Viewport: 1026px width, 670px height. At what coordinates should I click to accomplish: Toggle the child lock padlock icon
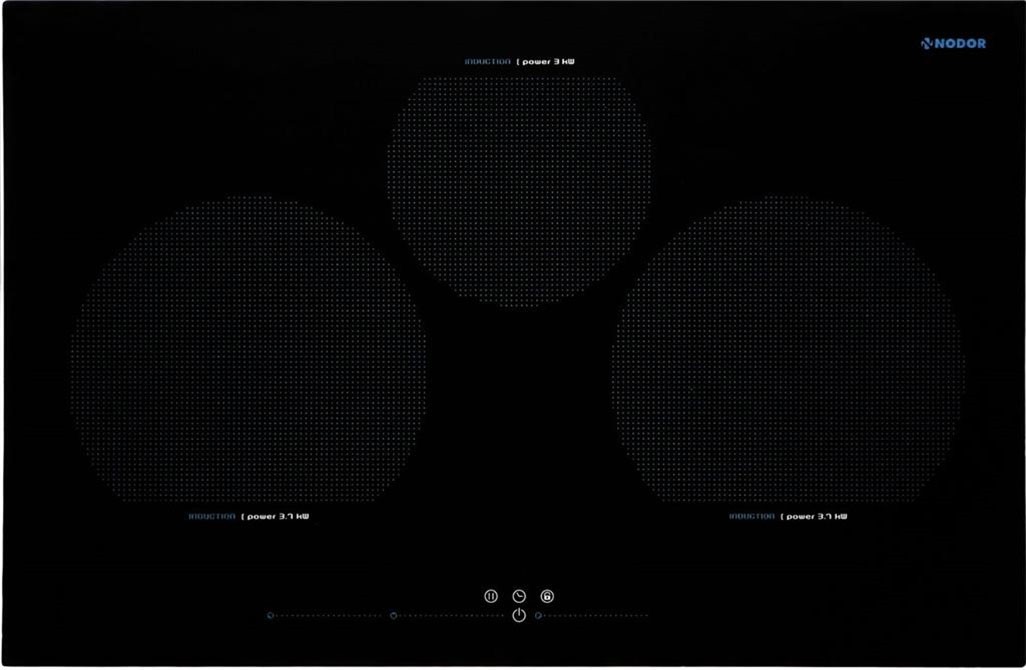point(547,596)
